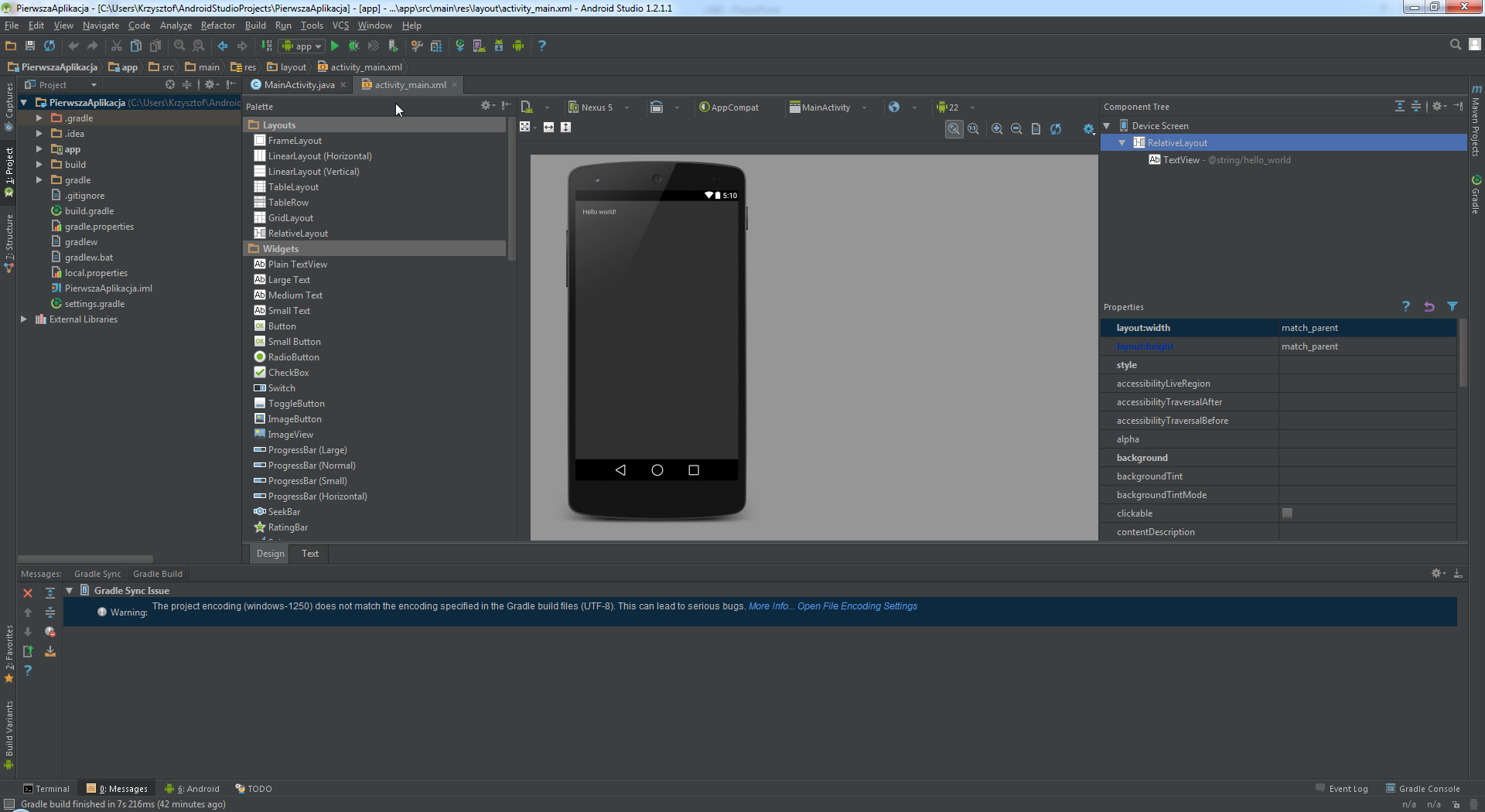Toggle layout width fill icon

point(548,127)
